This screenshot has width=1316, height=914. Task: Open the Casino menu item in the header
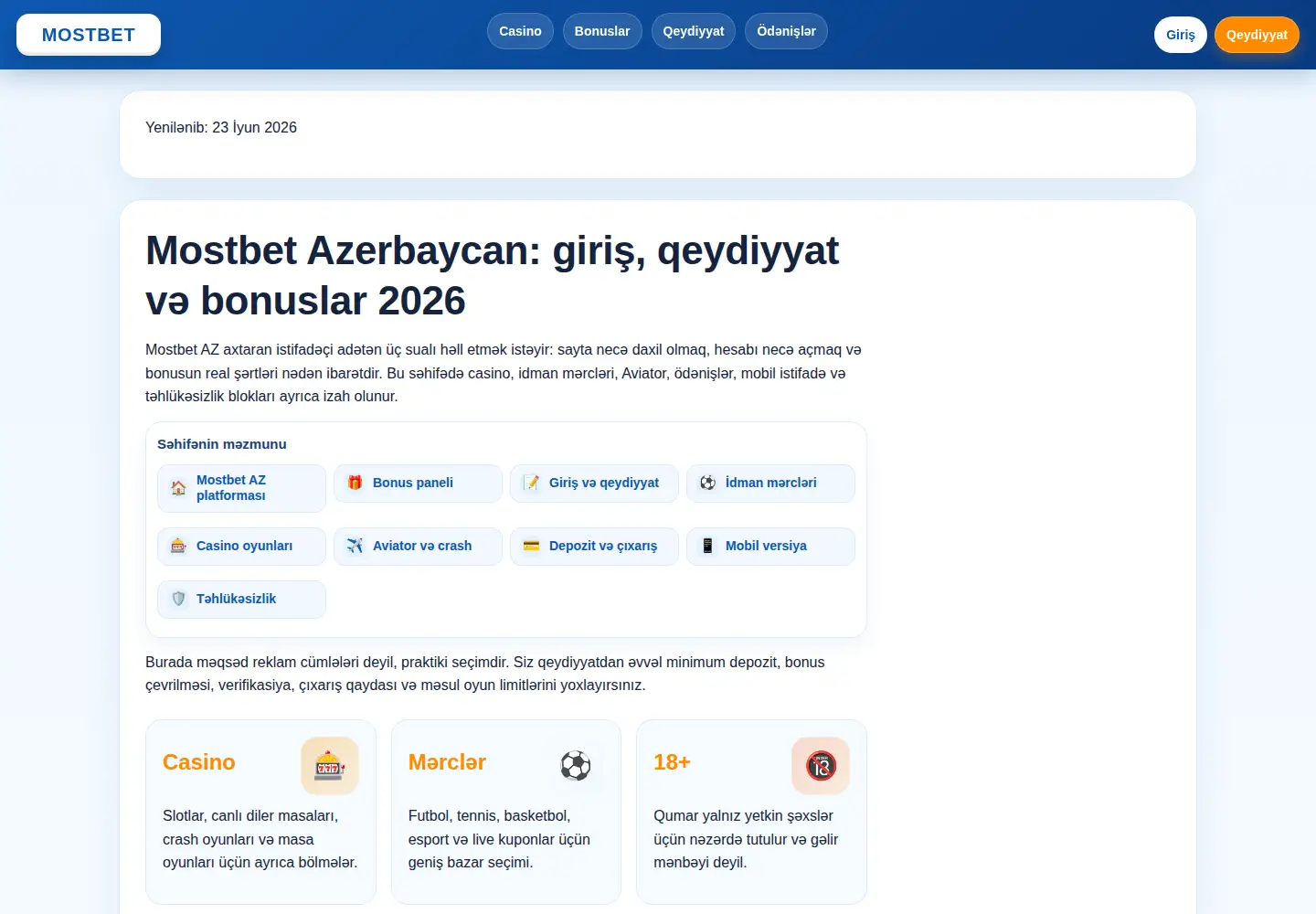click(x=520, y=31)
